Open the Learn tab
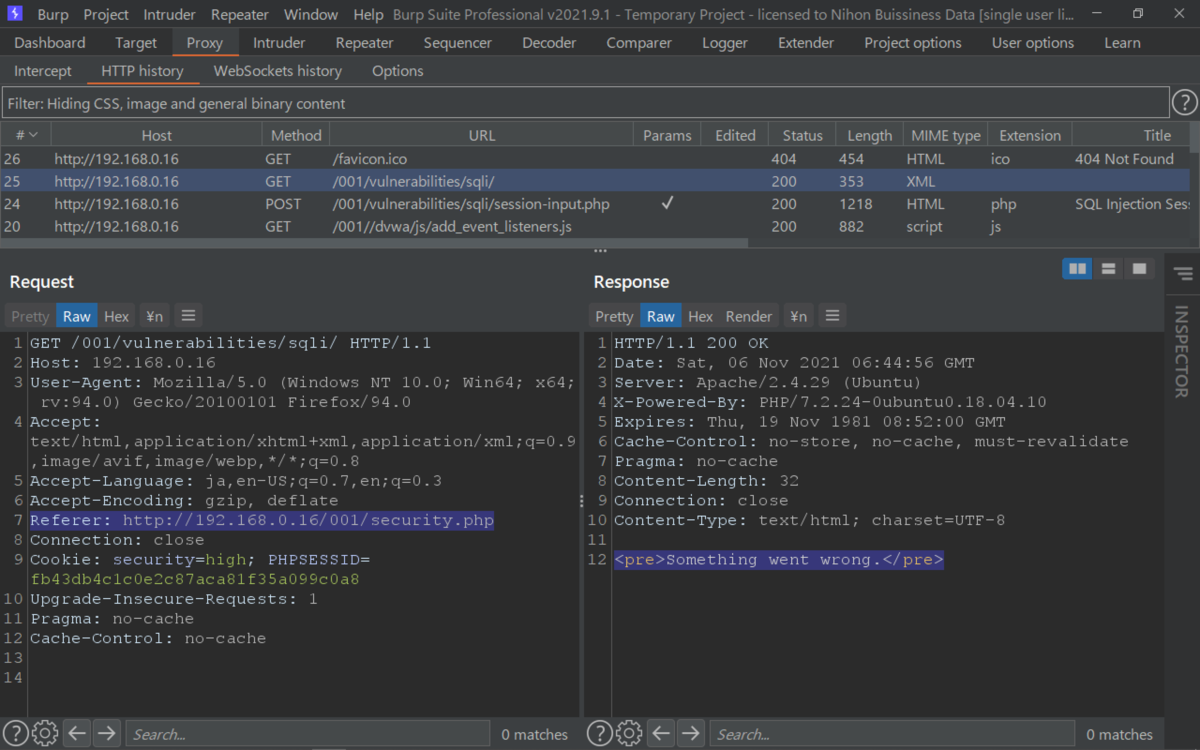Viewport: 1200px width, 750px height. (x=1122, y=43)
